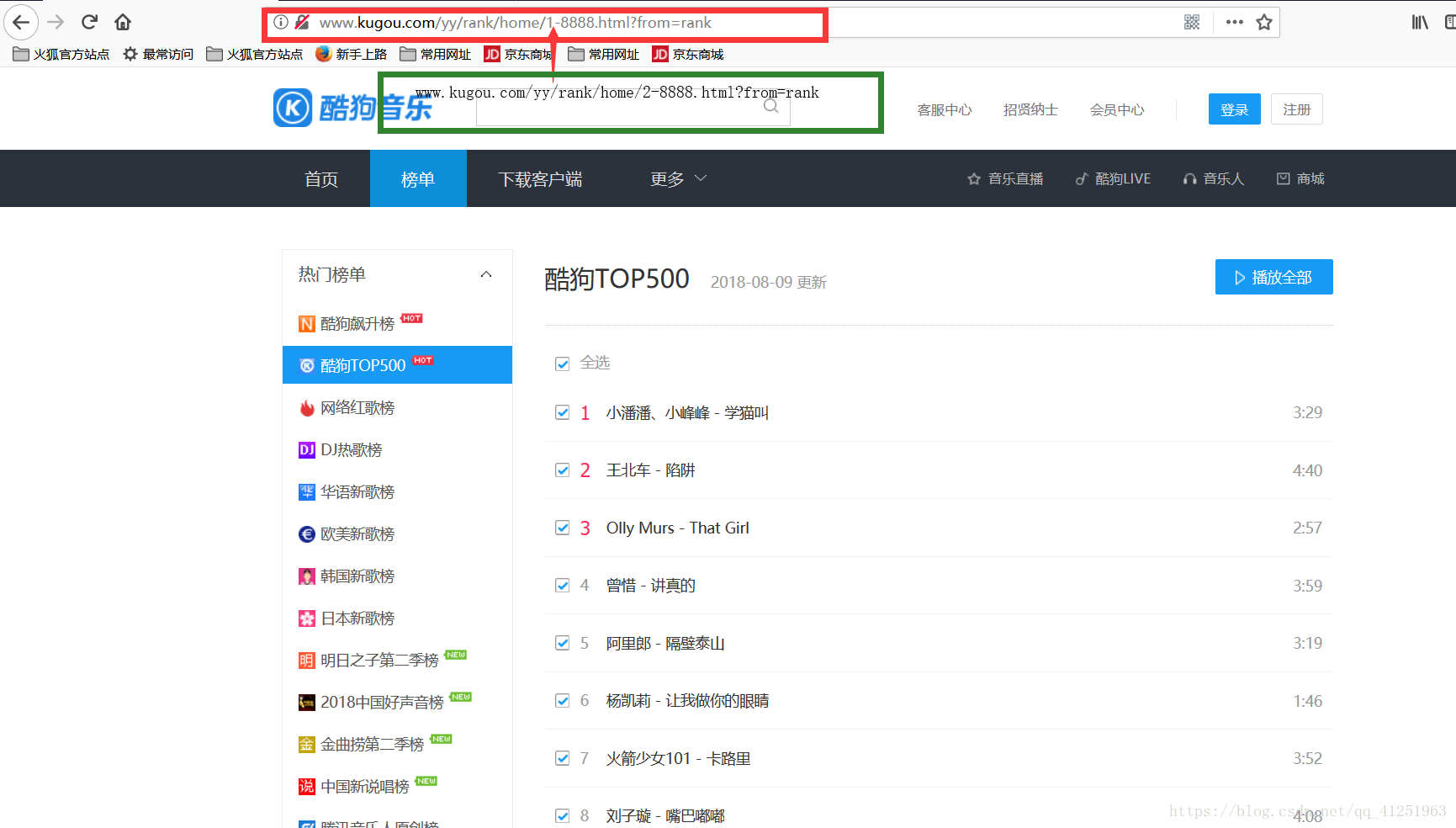Screen dimensions: 1456x828
Task: Open the second 京东商城 JD bookmark
Action: 688,54
